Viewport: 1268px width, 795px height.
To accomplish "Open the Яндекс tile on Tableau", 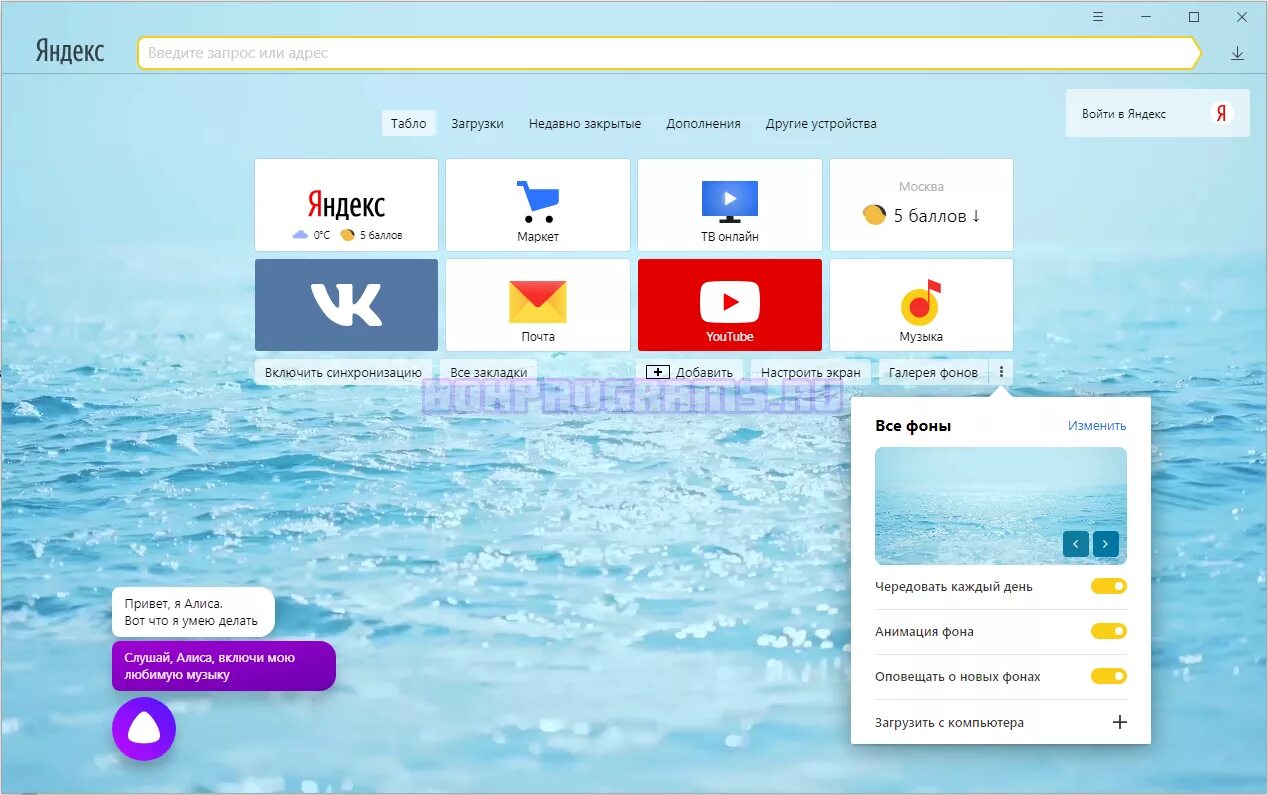I will coord(346,205).
